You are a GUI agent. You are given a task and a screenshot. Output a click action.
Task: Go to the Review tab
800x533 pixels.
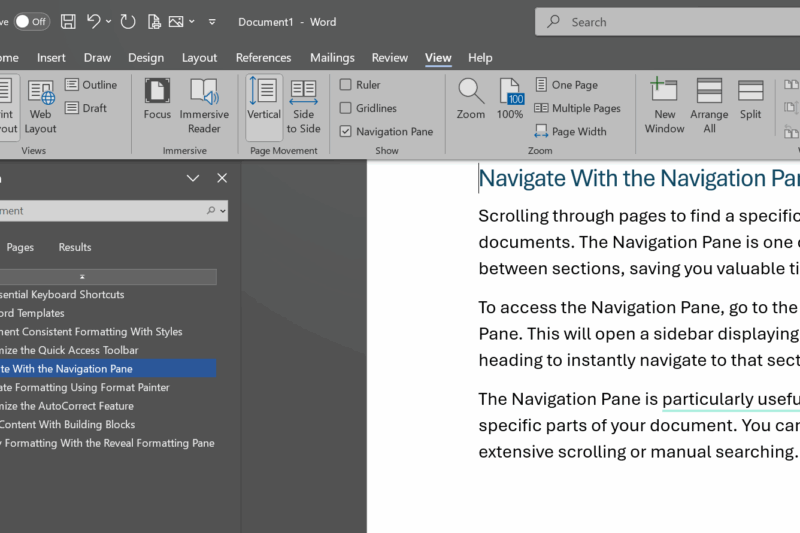(389, 58)
